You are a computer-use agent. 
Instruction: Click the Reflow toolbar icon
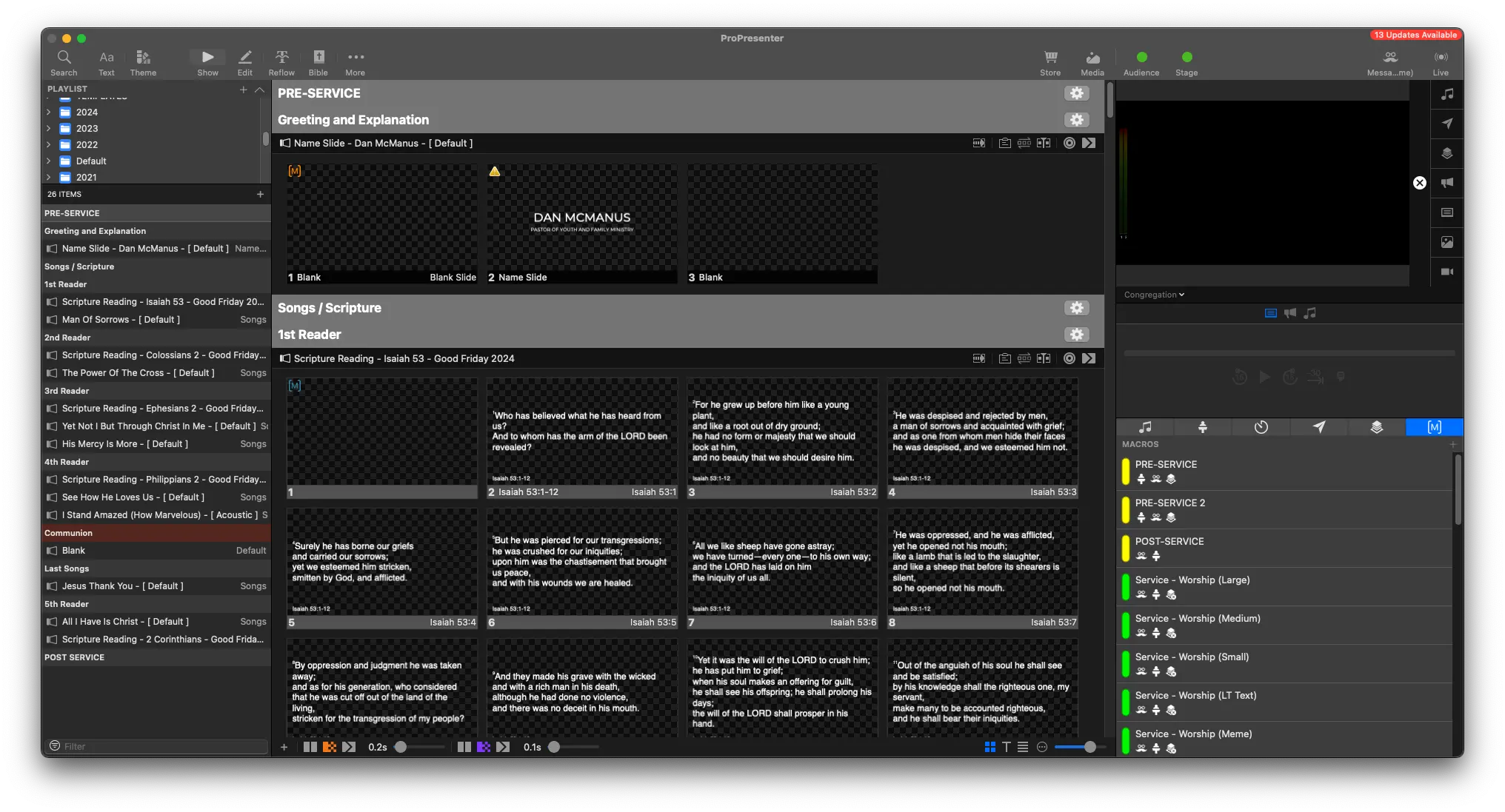pos(281,61)
